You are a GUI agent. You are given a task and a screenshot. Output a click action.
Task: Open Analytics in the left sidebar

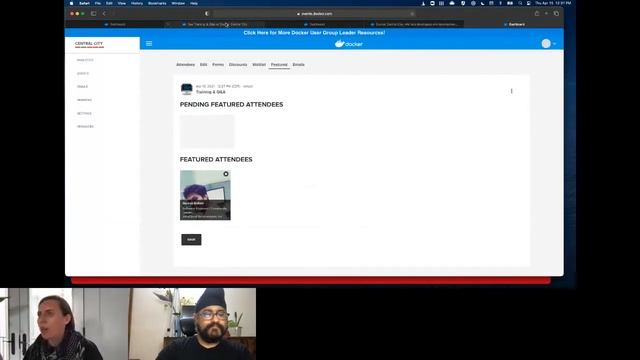click(x=85, y=60)
